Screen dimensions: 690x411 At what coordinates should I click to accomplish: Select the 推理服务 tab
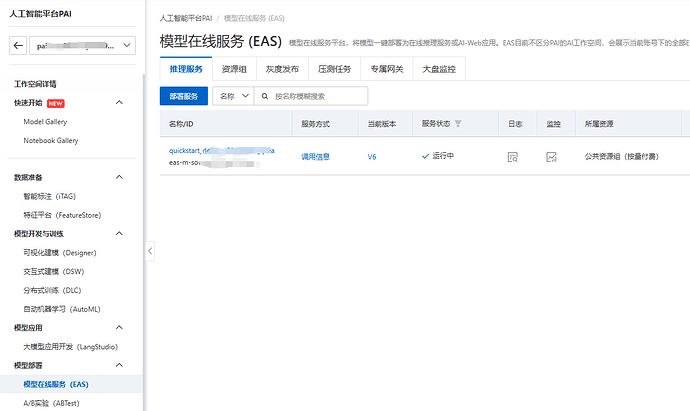[186, 69]
